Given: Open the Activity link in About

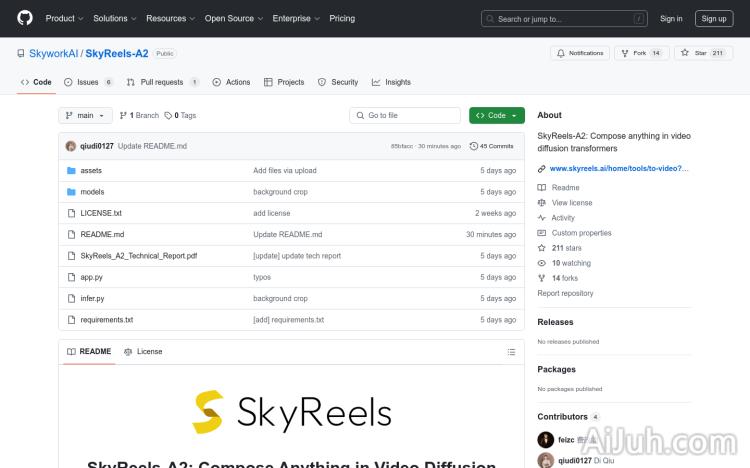Looking at the screenshot, I should [x=562, y=218].
